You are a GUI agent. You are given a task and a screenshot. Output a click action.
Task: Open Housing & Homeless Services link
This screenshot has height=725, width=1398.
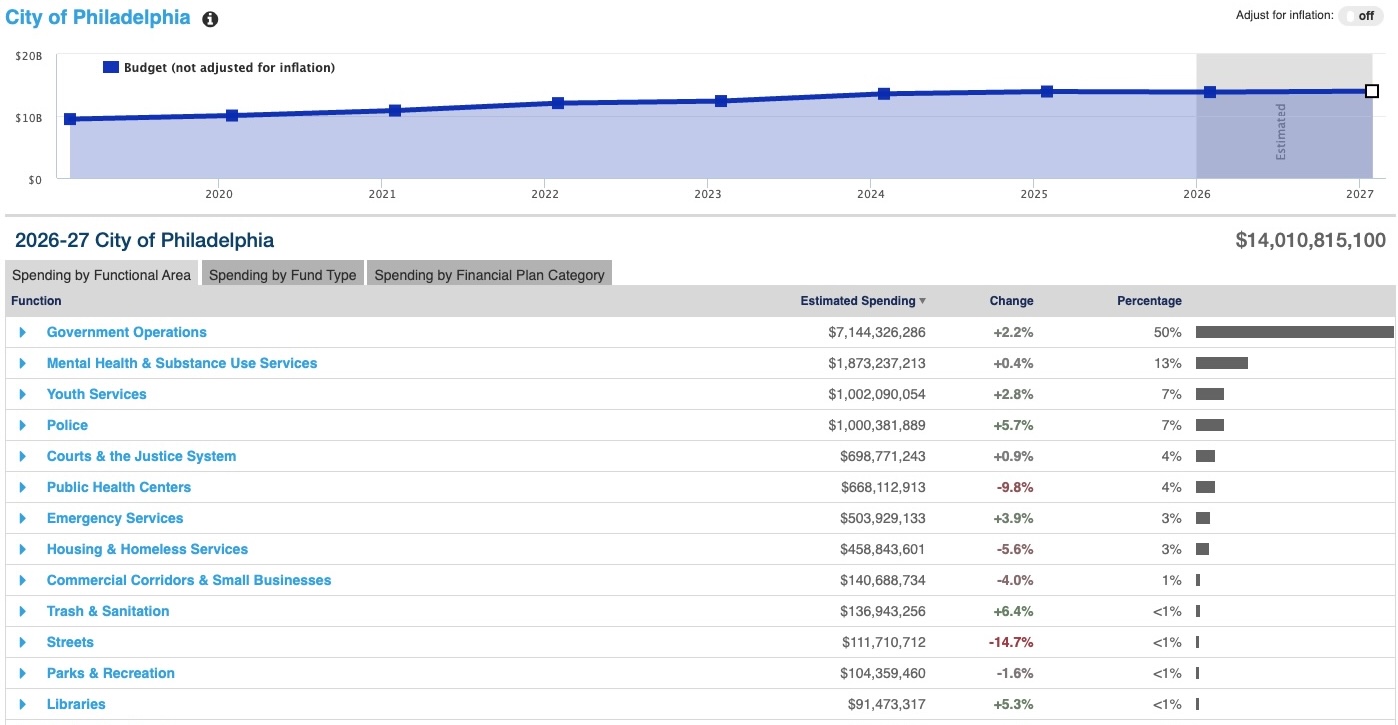pyautogui.click(x=147, y=549)
